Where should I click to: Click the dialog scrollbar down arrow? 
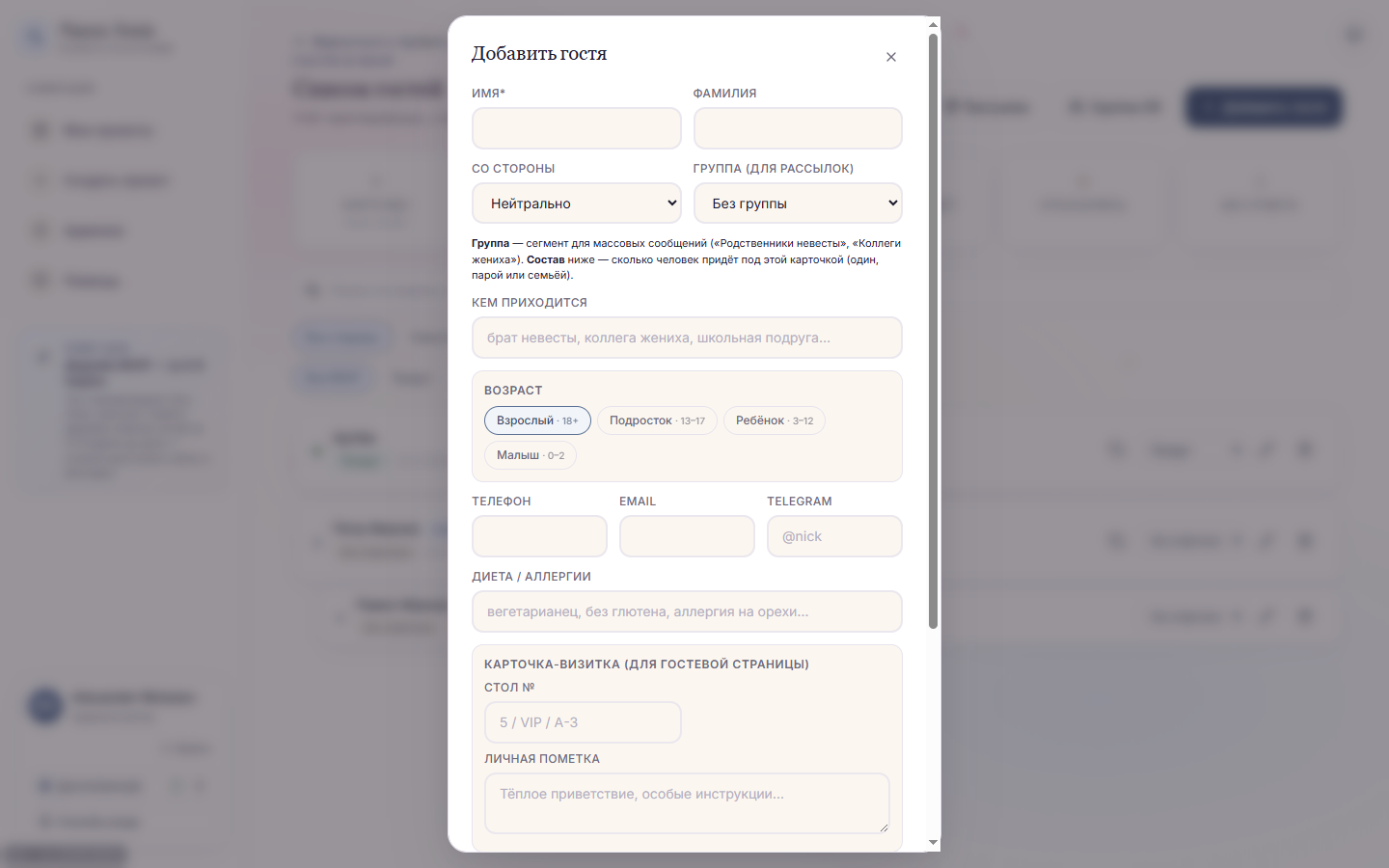pyautogui.click(x=933, y=843)
